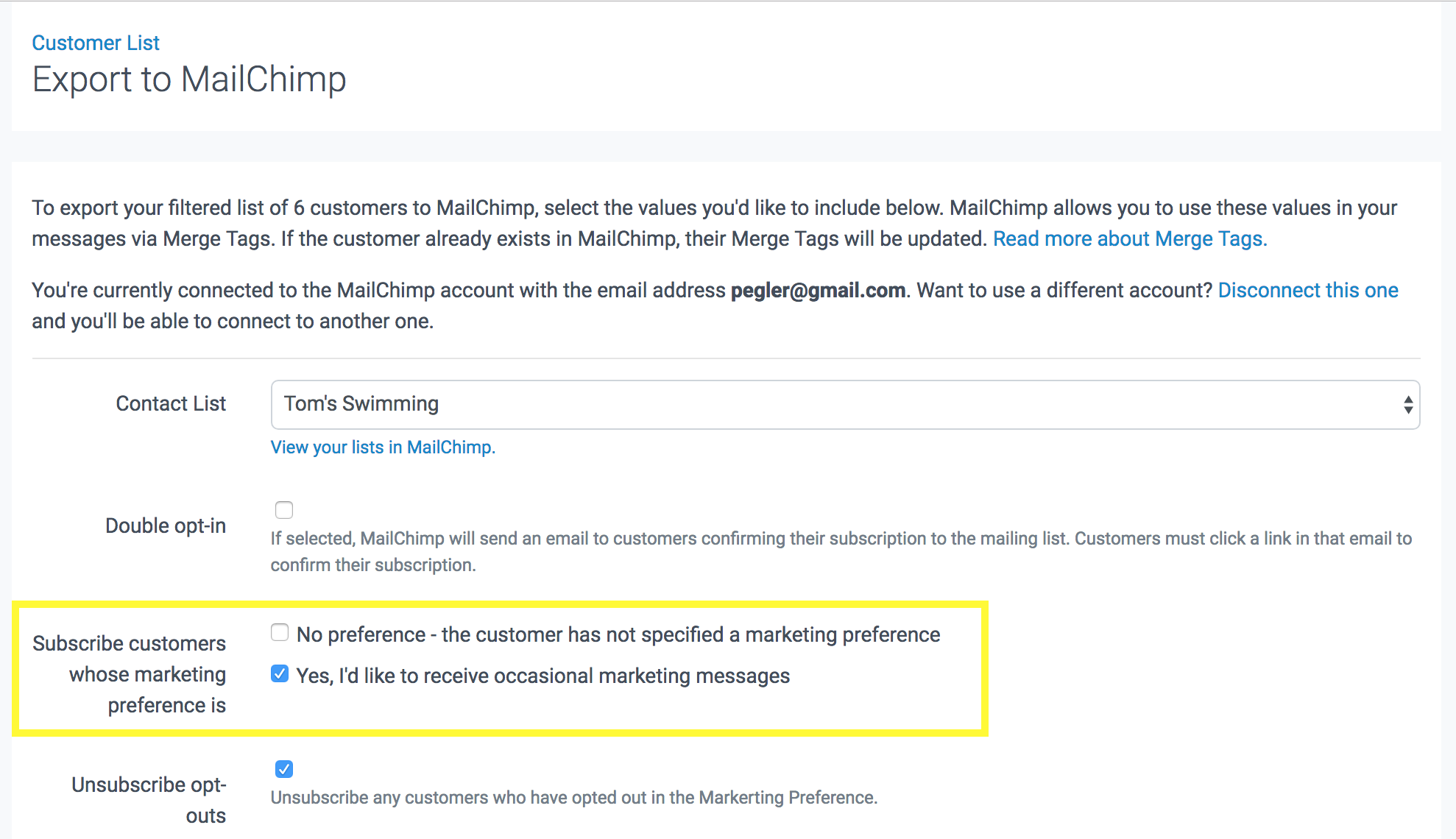Viewport: 1456px width, 839px height.
Task: Open the Customer List breadcrumb link
Action: [96, 43]
